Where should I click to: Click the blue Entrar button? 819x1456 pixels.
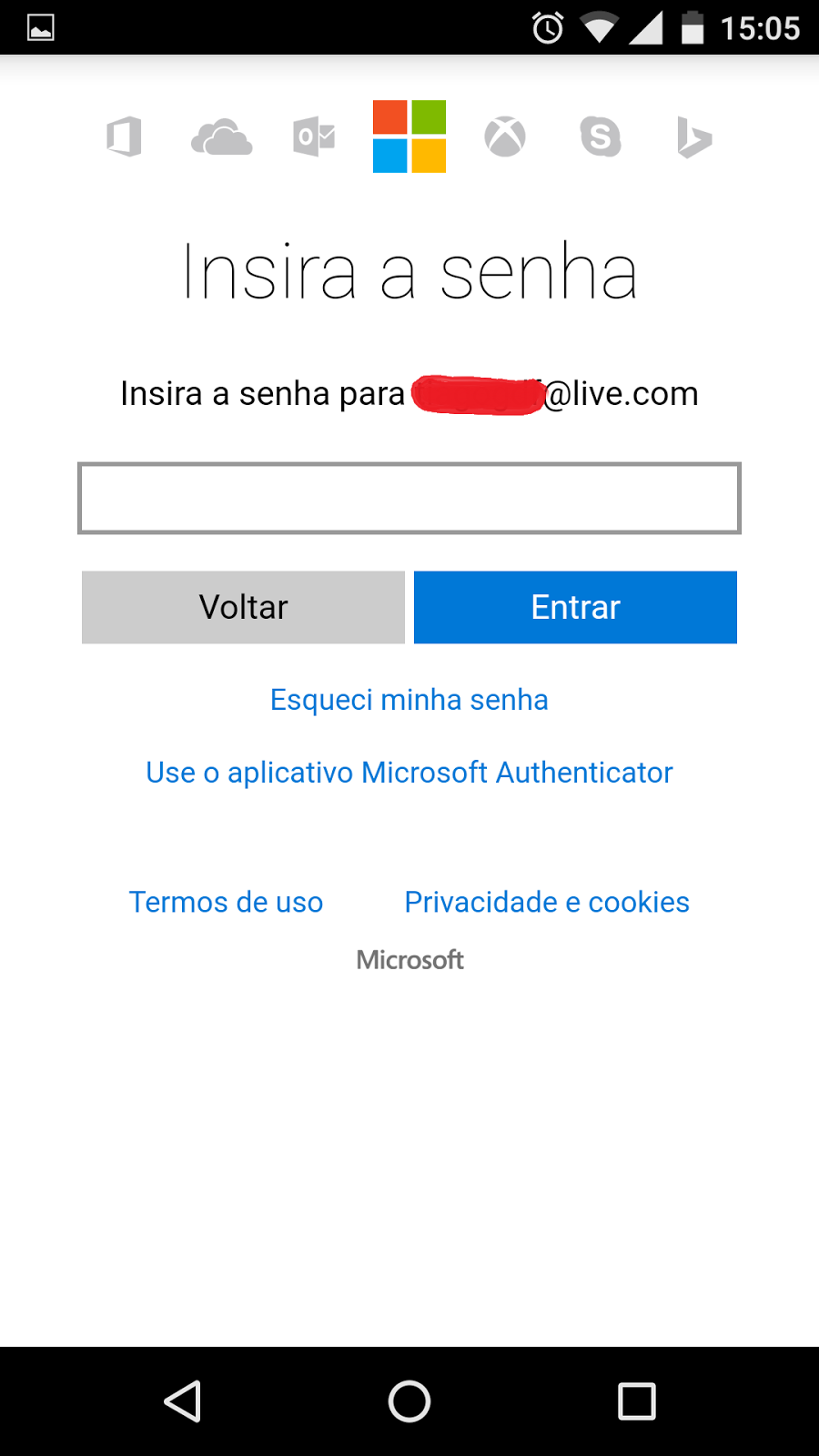[575, 607]
